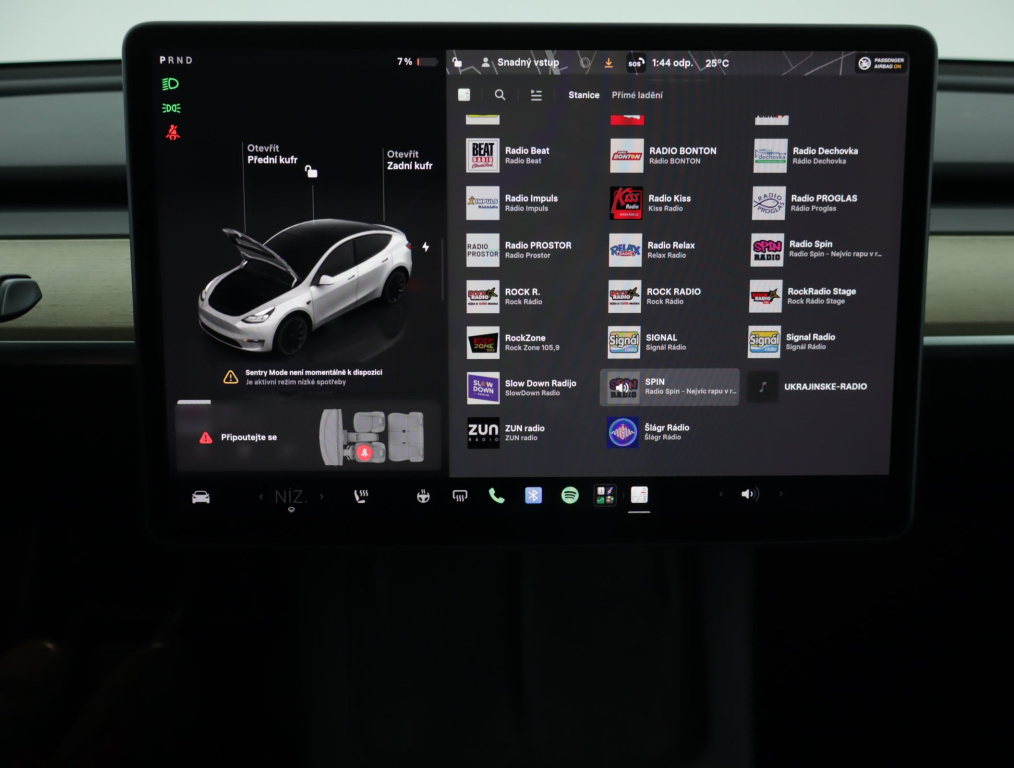
Task: Tap the headlights indicator icon
Action: [171, 84]
